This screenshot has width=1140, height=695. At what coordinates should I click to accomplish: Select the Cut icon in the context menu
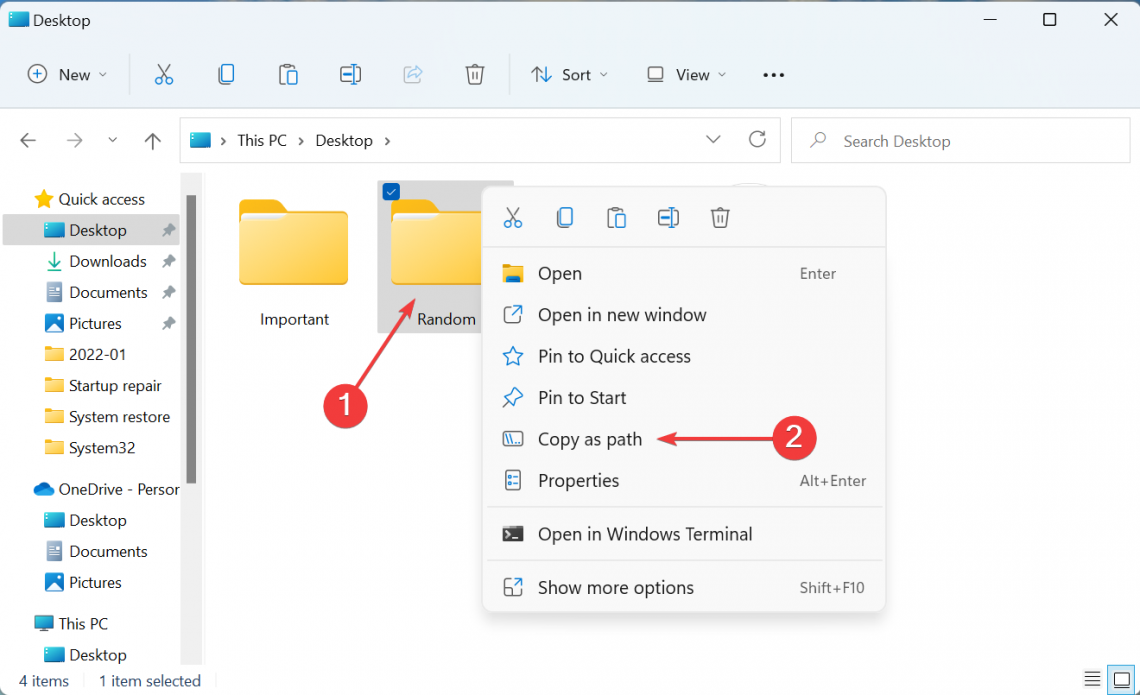[513, 217]
